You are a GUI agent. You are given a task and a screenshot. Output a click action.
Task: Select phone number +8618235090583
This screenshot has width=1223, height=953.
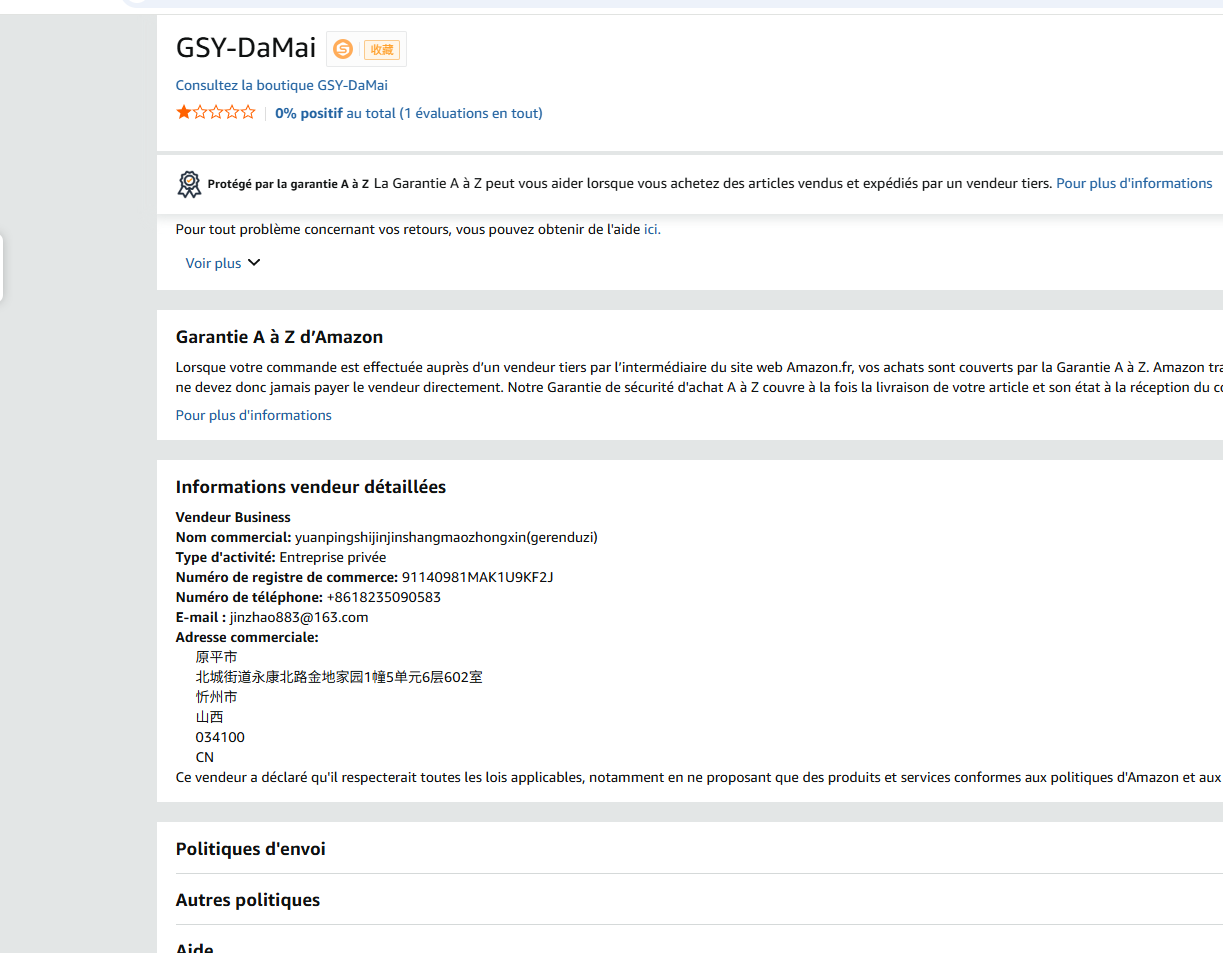[384, 597]
